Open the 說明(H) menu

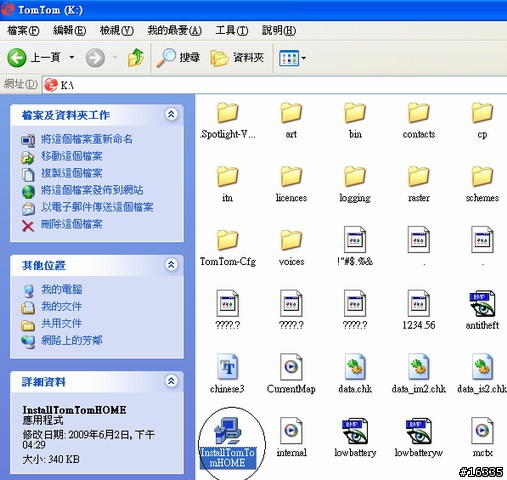279,31
